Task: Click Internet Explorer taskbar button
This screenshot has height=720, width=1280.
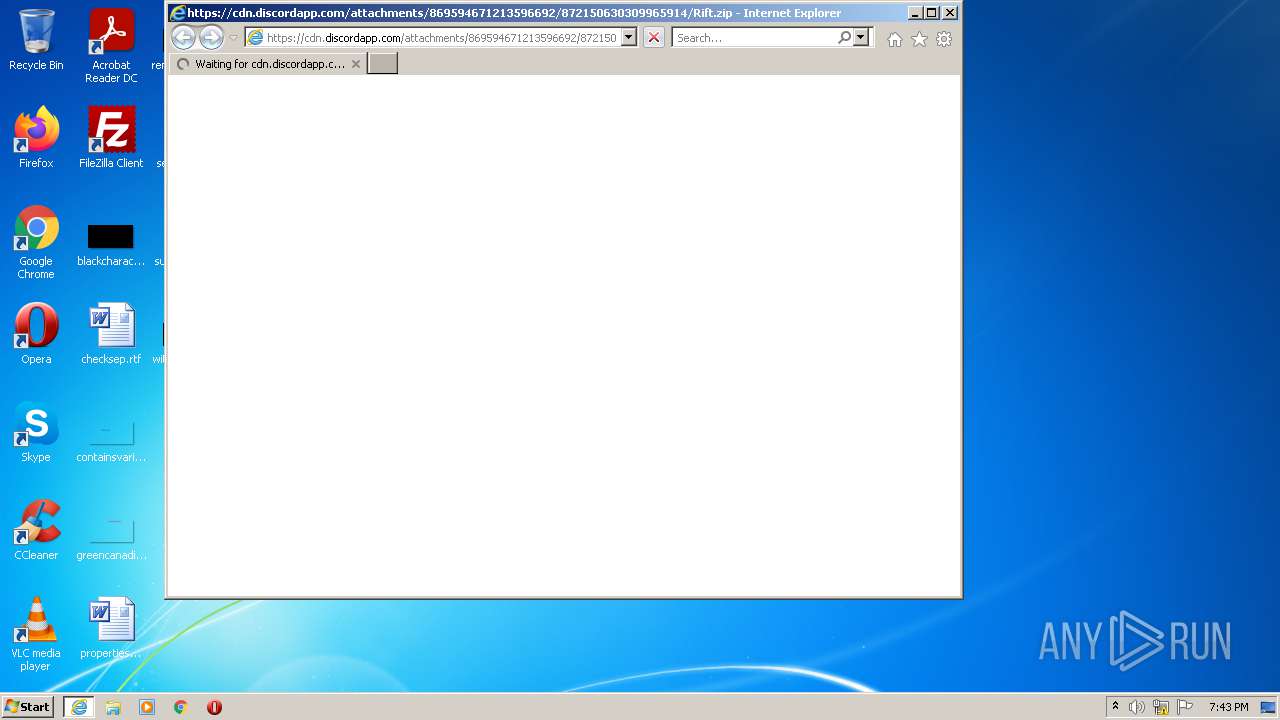Action: coord(79,707)
